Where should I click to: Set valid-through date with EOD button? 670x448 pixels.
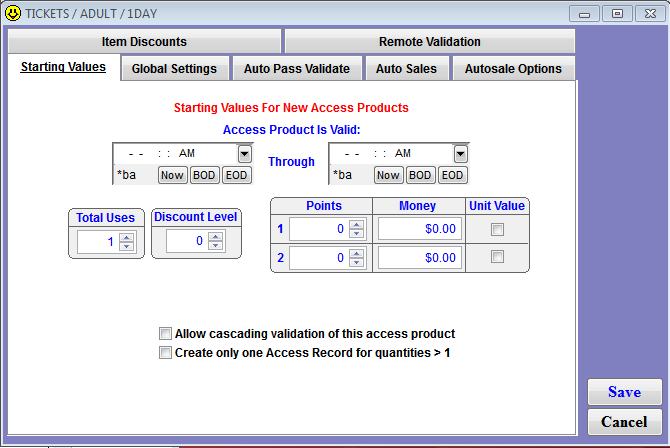click(452, 175)
